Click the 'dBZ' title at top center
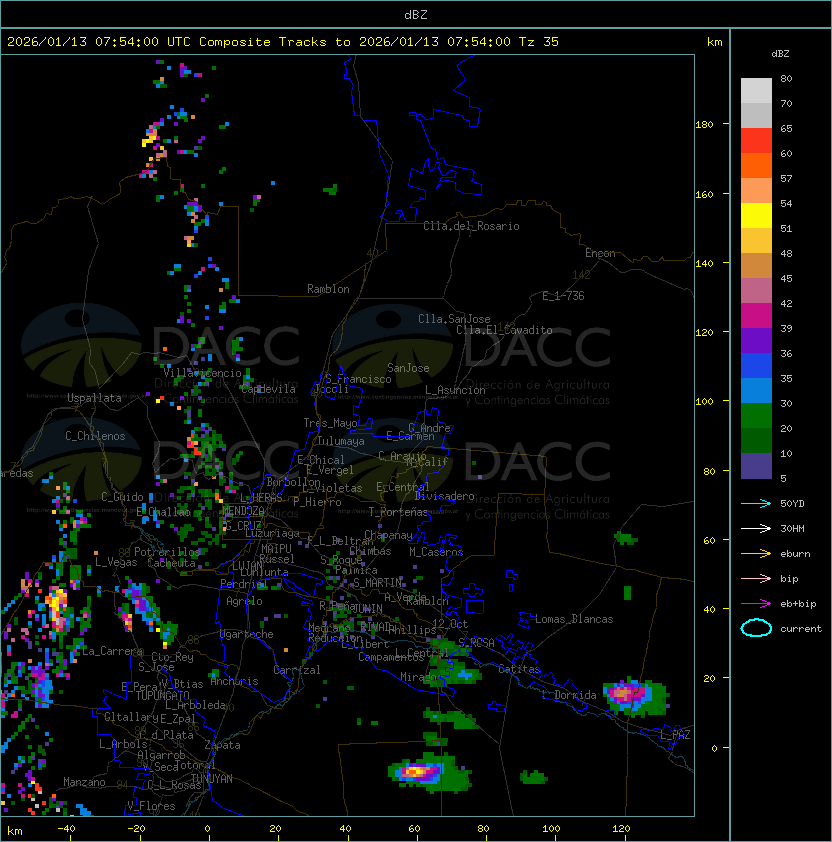Viewport: 832px width, 842px height. 416,14
